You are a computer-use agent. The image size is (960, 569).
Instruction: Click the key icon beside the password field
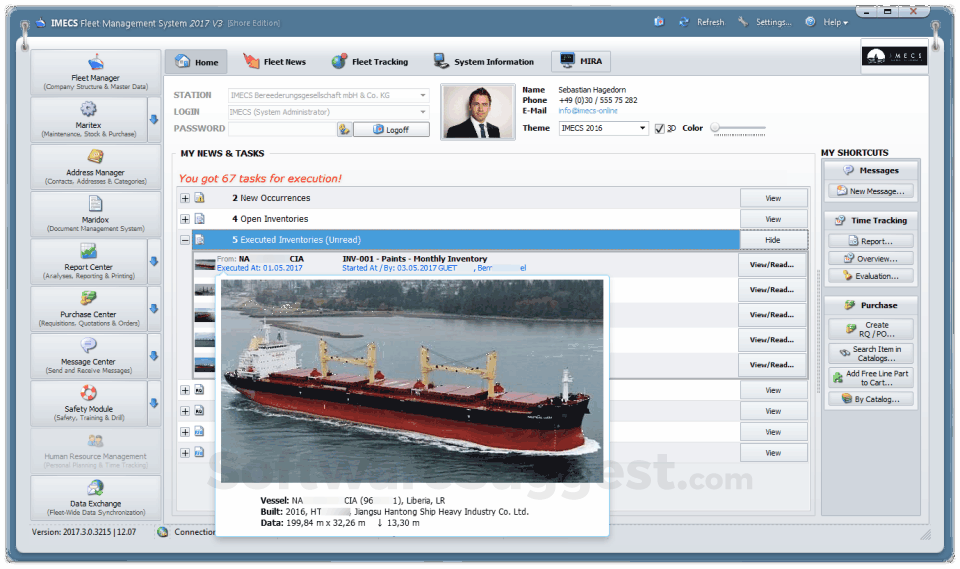(344, 129)
